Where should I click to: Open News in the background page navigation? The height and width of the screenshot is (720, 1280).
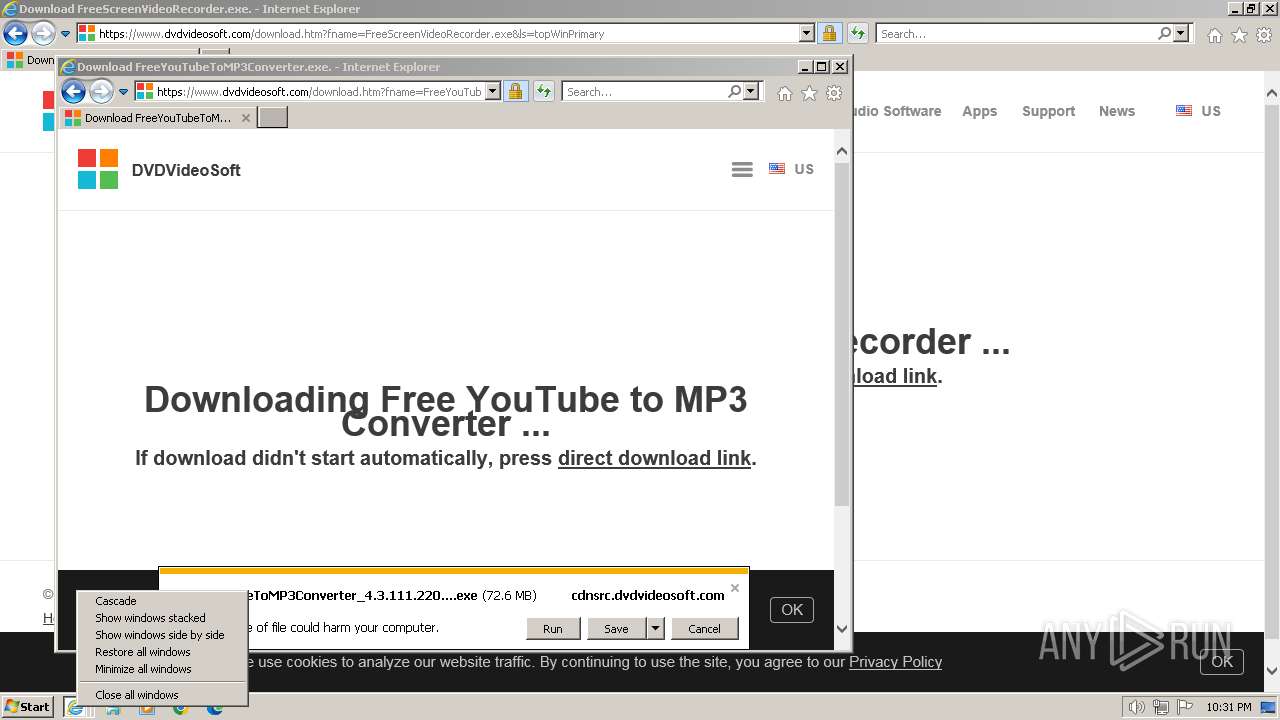pyautogui.click(x=1116, y=111)
